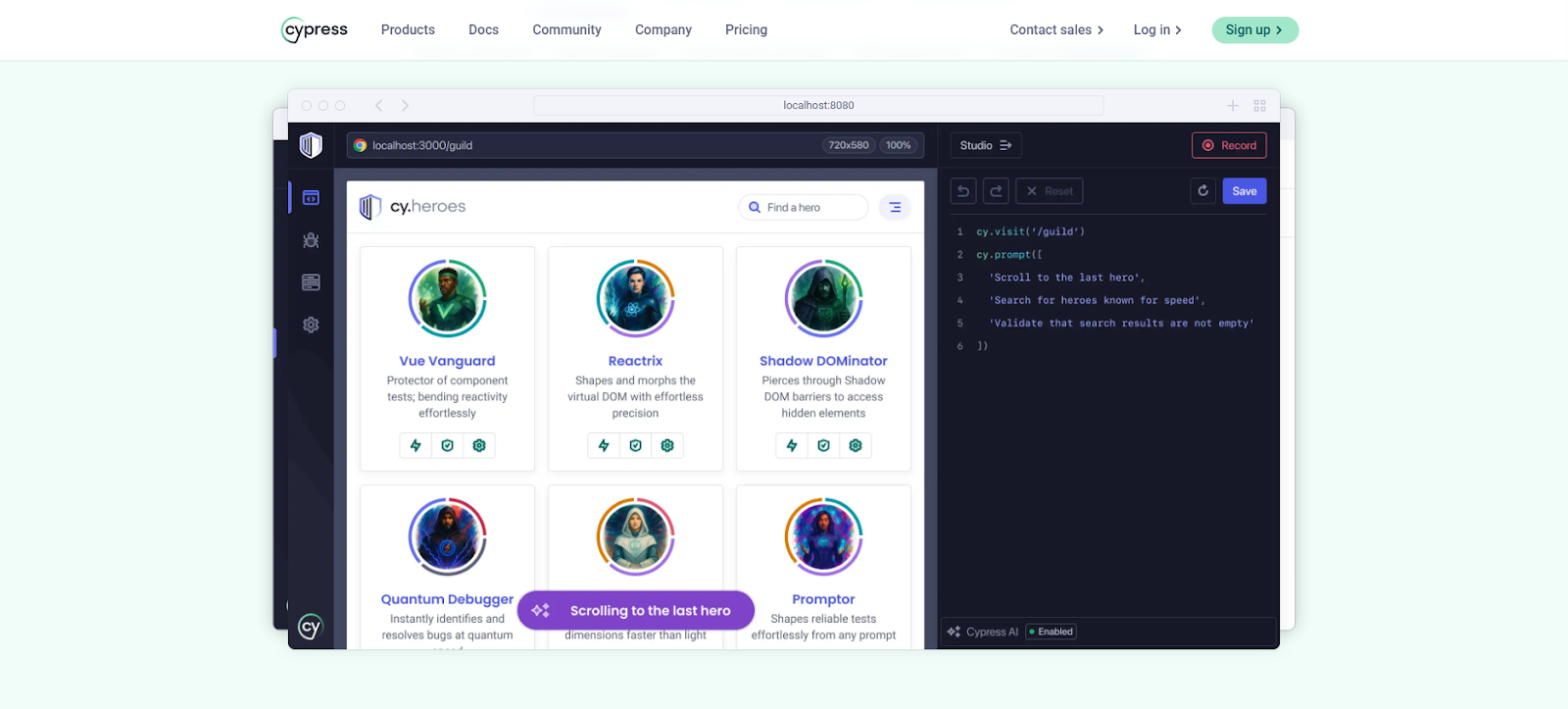Select the gear icon under Vue Vanguard
The height and width of the screenshot is (709, 1568).
[x=479, y=446]
